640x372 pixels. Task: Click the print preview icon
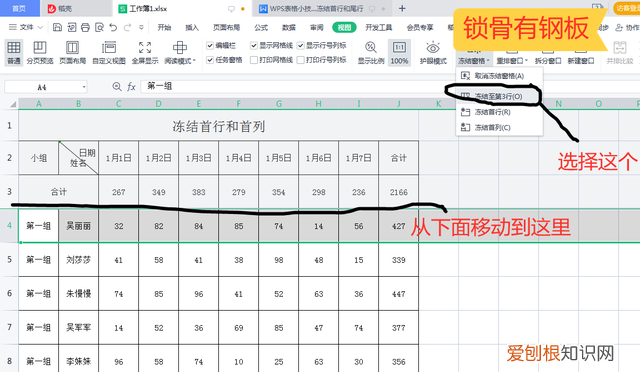click(99, 27)
